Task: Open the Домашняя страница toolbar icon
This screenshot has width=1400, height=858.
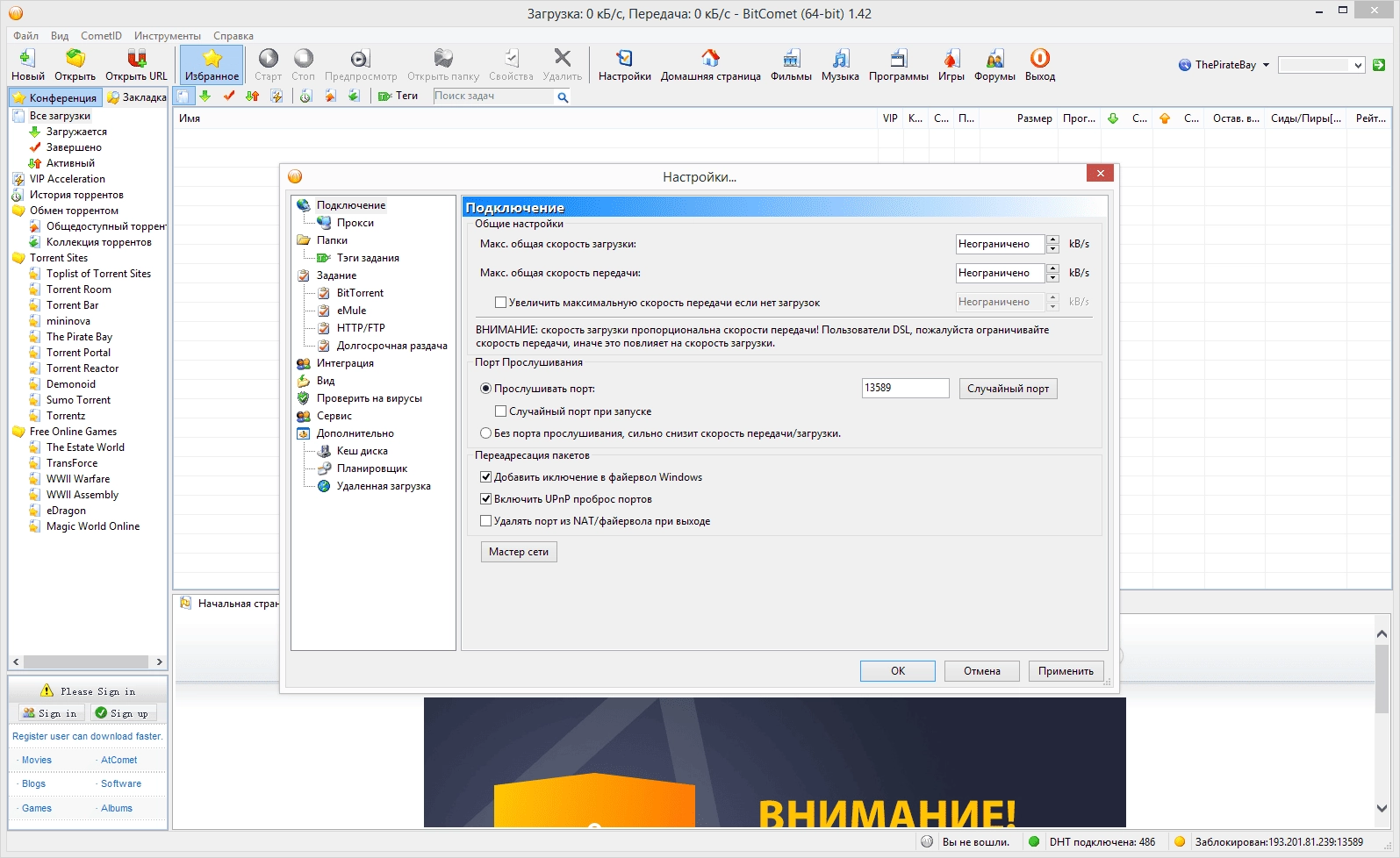Action: [x=710, y=65]
